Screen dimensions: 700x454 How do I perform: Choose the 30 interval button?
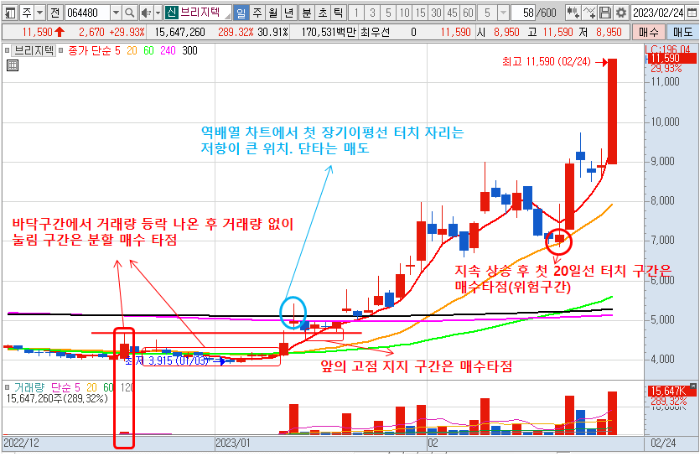436,12
